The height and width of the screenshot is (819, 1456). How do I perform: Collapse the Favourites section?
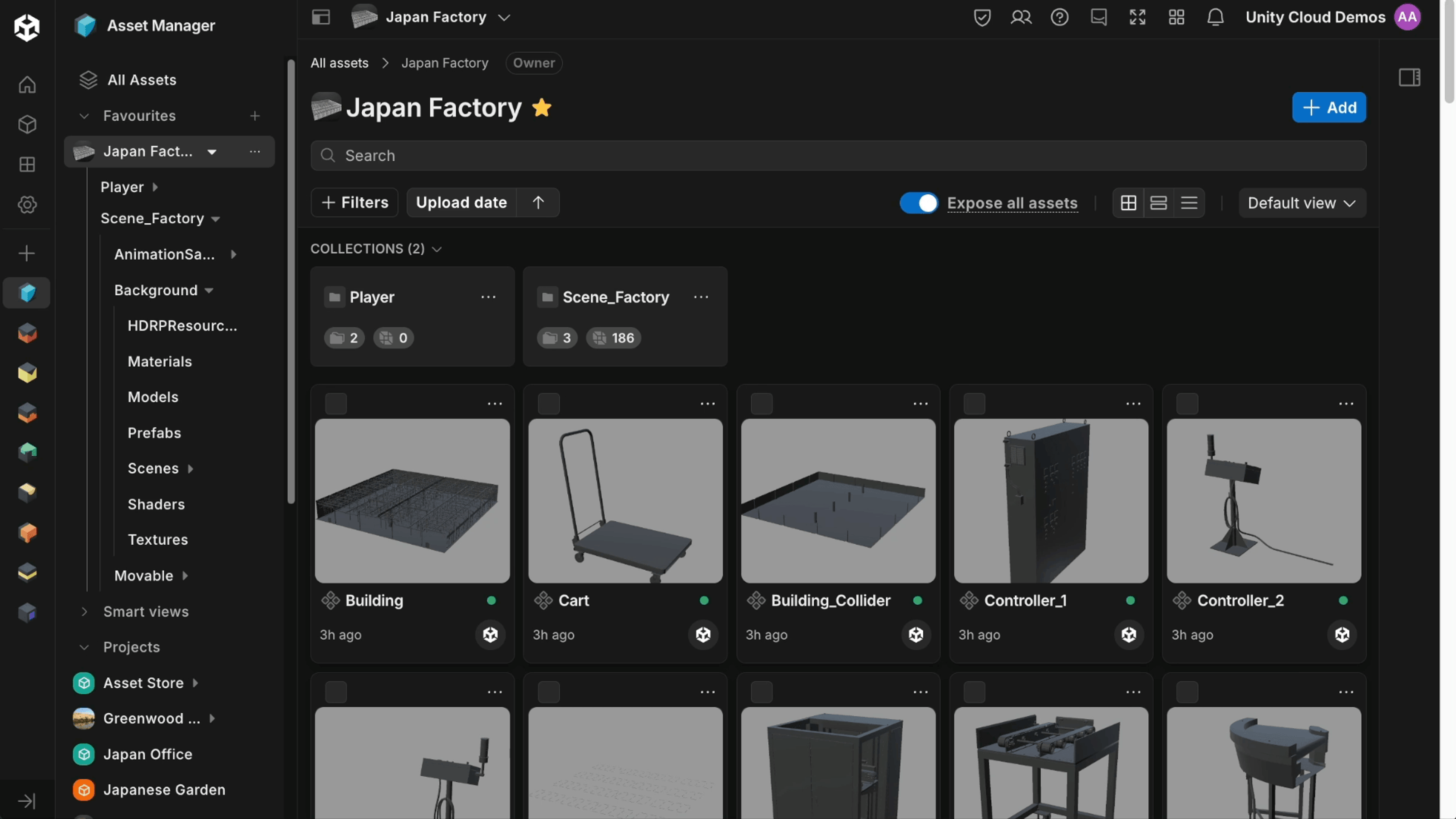click(x=84, y=116)
